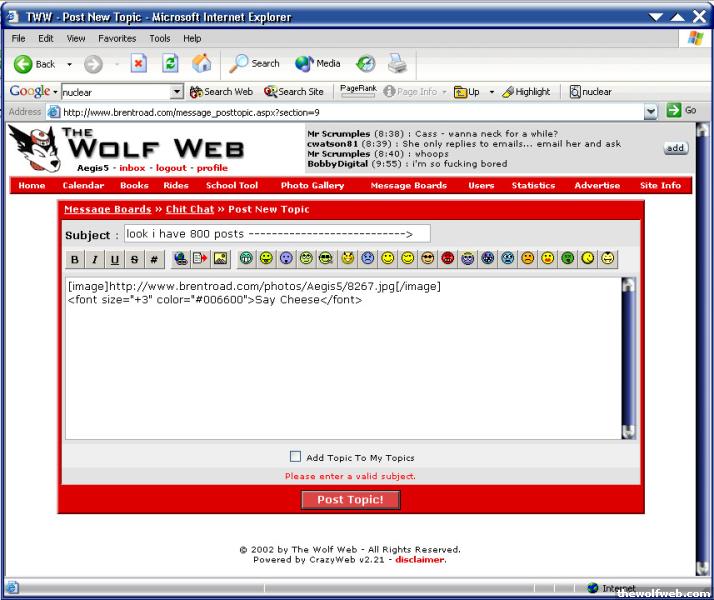This screenshot has width=714, height=600.
Task: Insert a hyperlink using the globe icon
Action: [x=180, y=259]
